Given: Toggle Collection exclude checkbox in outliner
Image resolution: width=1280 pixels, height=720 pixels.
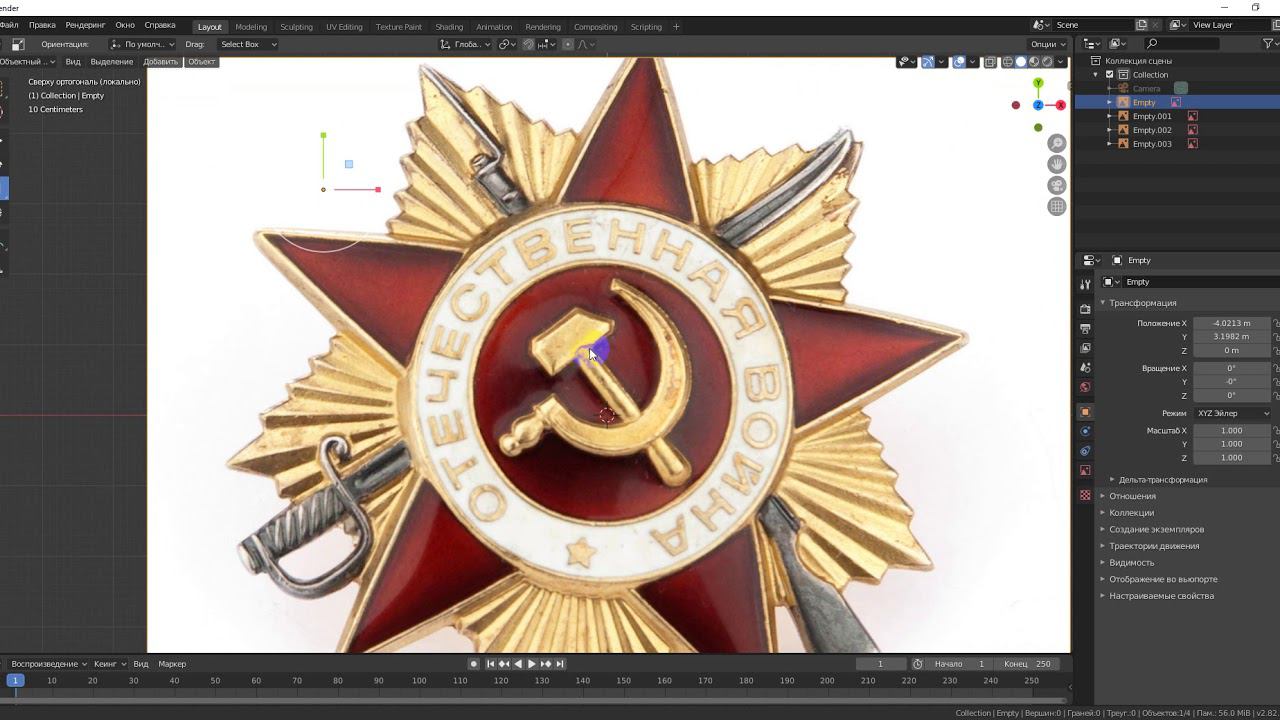Looking at the screenshot, I should 1109,75.
